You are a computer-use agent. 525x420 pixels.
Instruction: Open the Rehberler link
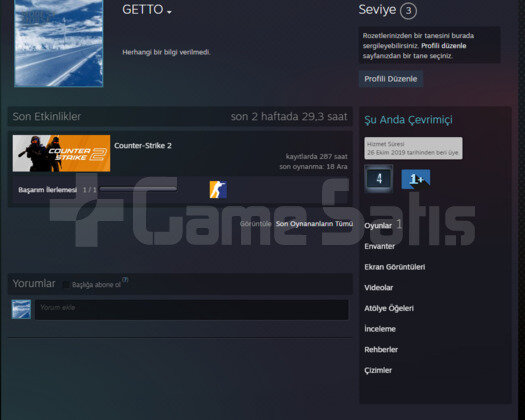(x=381, y=350)
